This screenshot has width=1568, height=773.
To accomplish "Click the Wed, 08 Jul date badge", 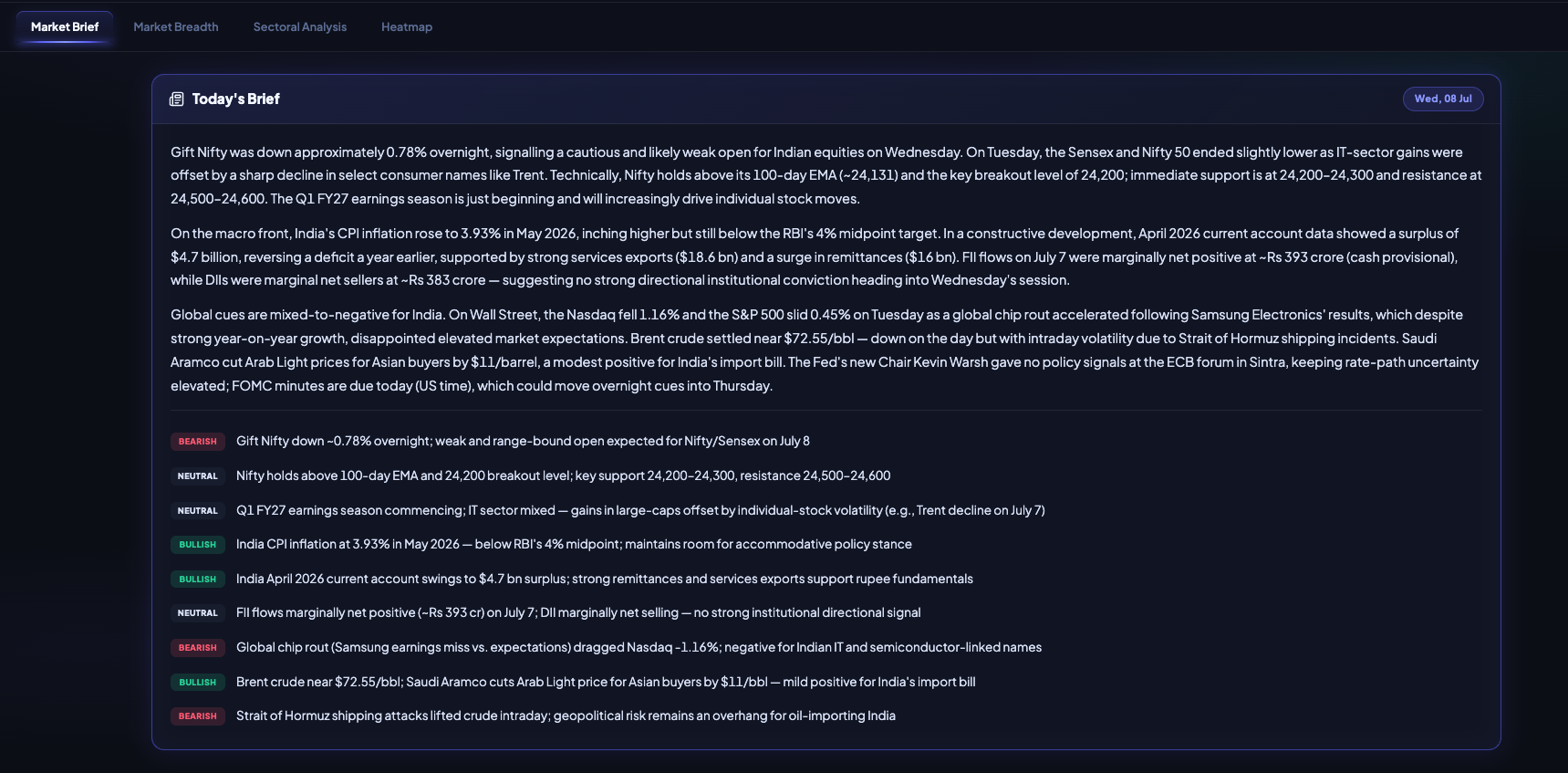I will [1443, 99].
